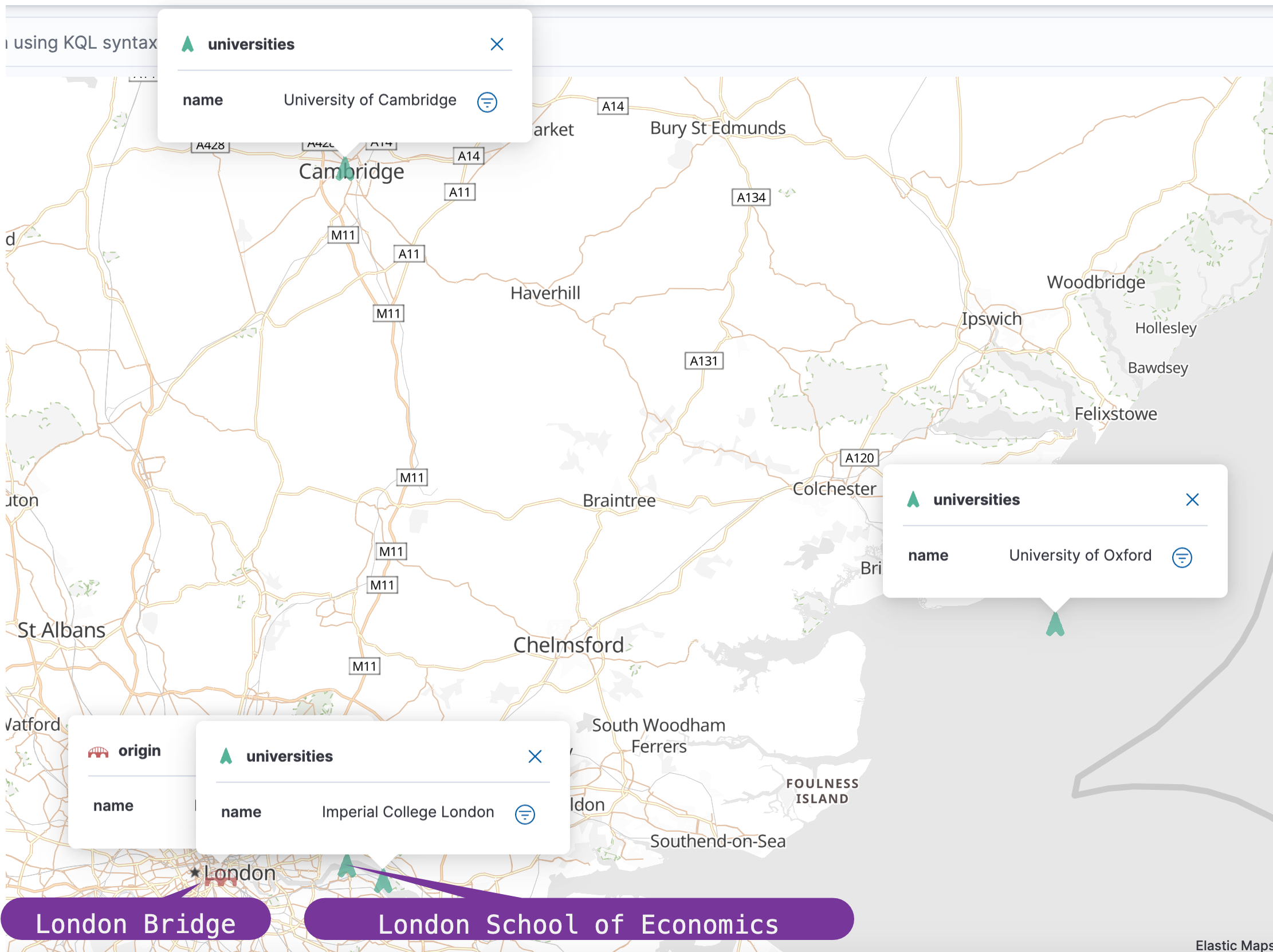
Task: Click filter icon for University of Cambridge
Action: point(487,103)
